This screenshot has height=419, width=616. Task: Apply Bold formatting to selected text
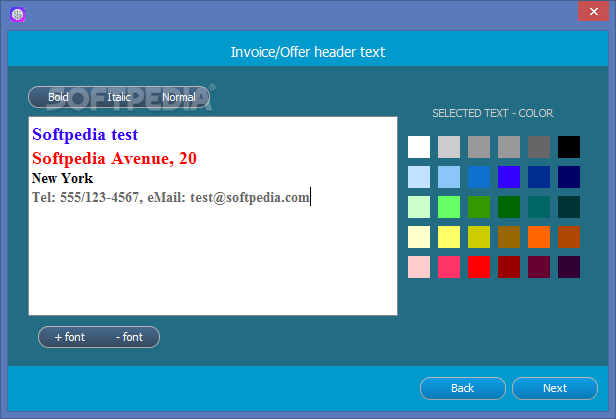point(58,97)
